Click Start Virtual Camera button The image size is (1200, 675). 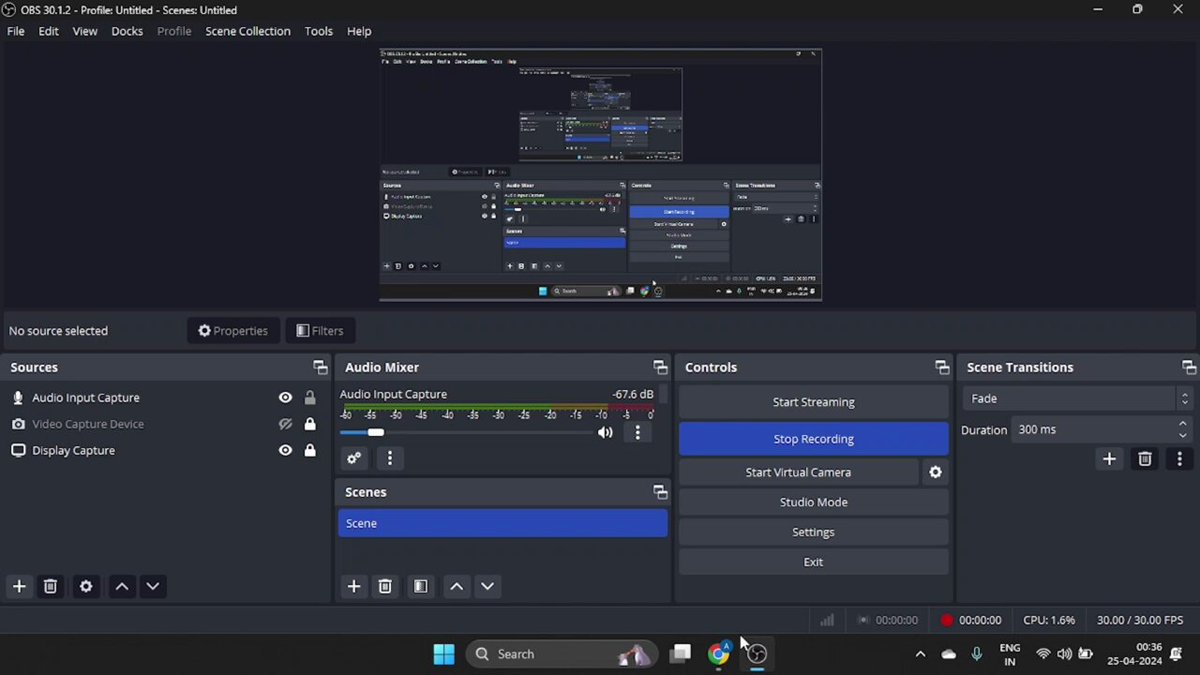(798, 472)
